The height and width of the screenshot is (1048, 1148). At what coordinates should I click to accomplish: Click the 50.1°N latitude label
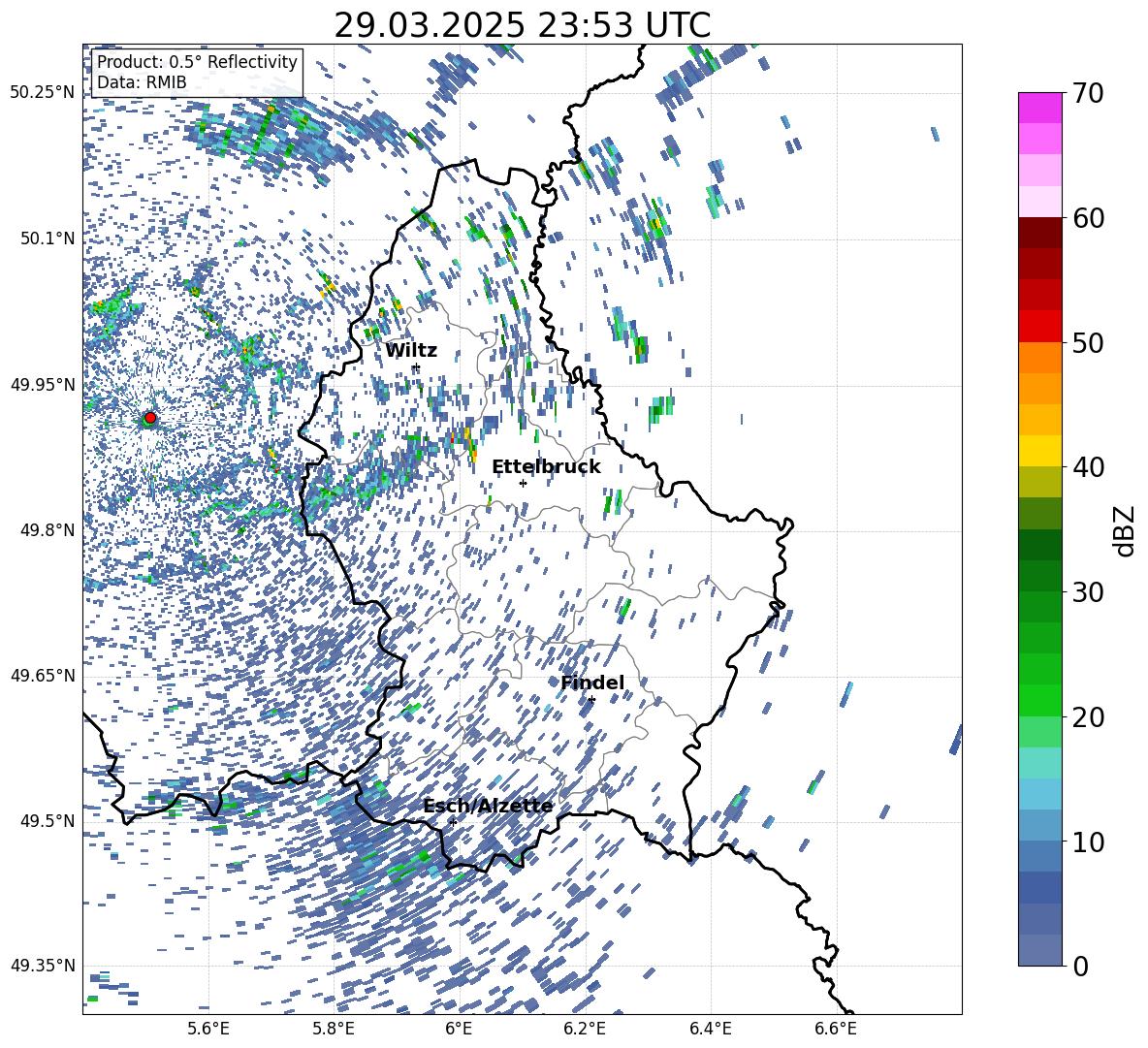pos(48,238)
